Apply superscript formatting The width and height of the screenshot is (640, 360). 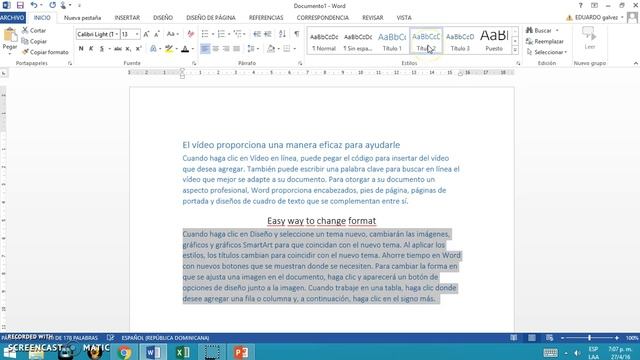[x=138, y=49]
